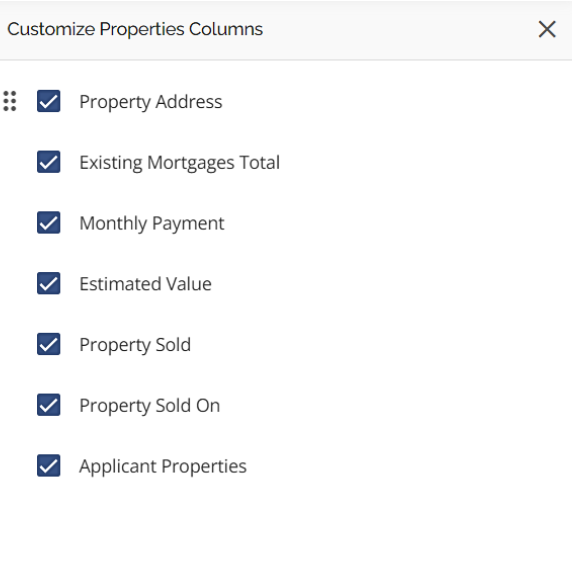Click blank area below the Applicant Properties row
This screenshot has width=572, height=571.
[x=286, y=525]
